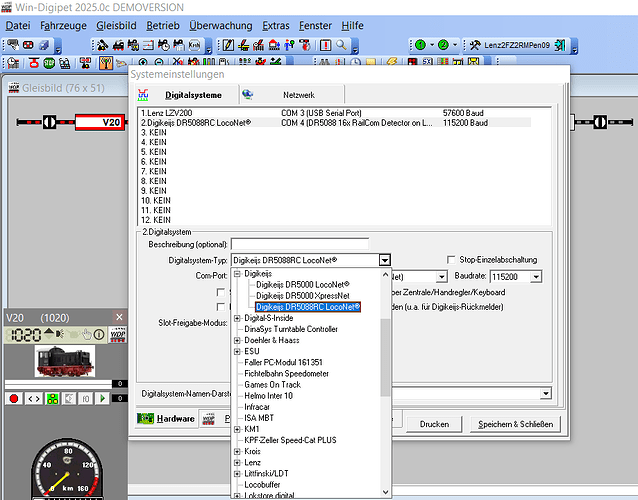Click the Drucken button
The image size is (638, 500).
click(434, 424)
